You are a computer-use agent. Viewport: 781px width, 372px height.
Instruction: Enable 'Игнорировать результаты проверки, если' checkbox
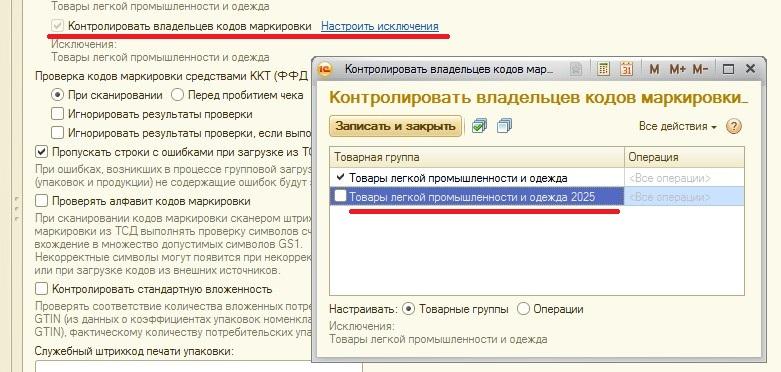(x=58, y=132)
